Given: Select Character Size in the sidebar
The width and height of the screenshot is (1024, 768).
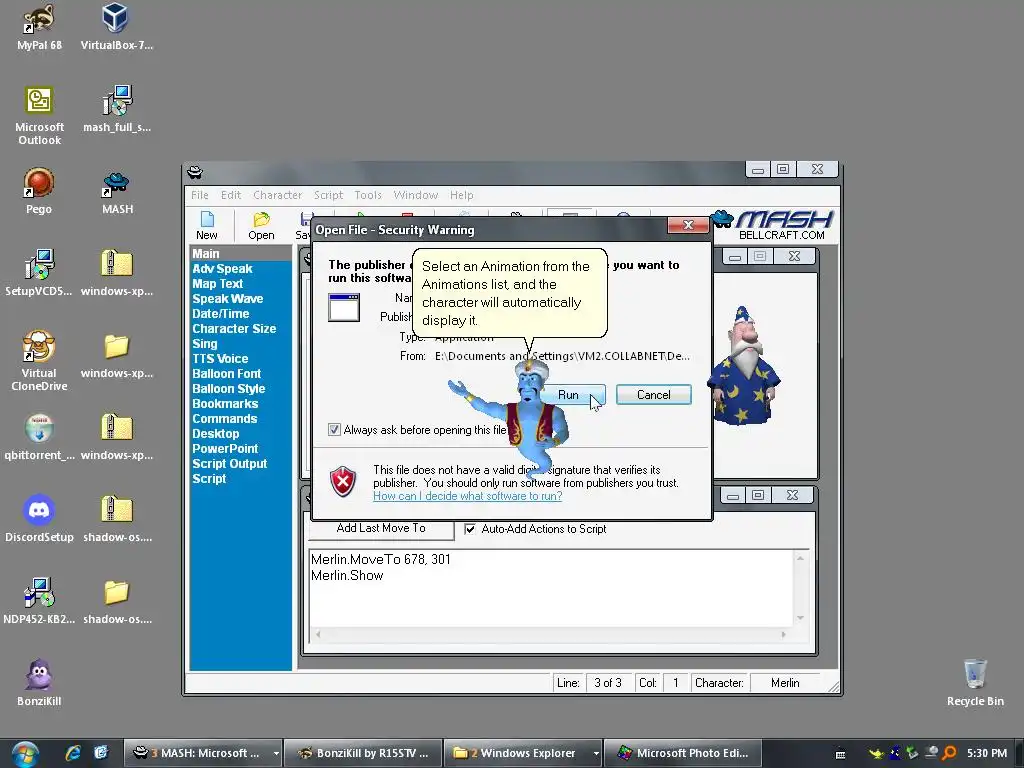Looking at the screenshot, I should tap(234, 328).
